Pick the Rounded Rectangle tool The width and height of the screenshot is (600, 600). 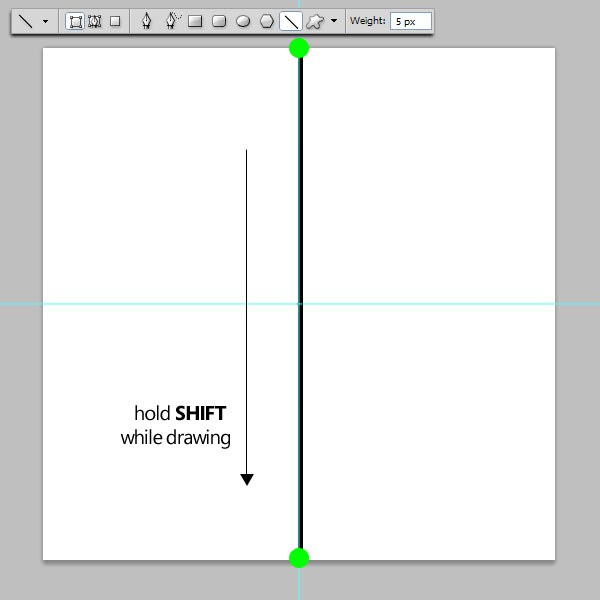point(219,21)
